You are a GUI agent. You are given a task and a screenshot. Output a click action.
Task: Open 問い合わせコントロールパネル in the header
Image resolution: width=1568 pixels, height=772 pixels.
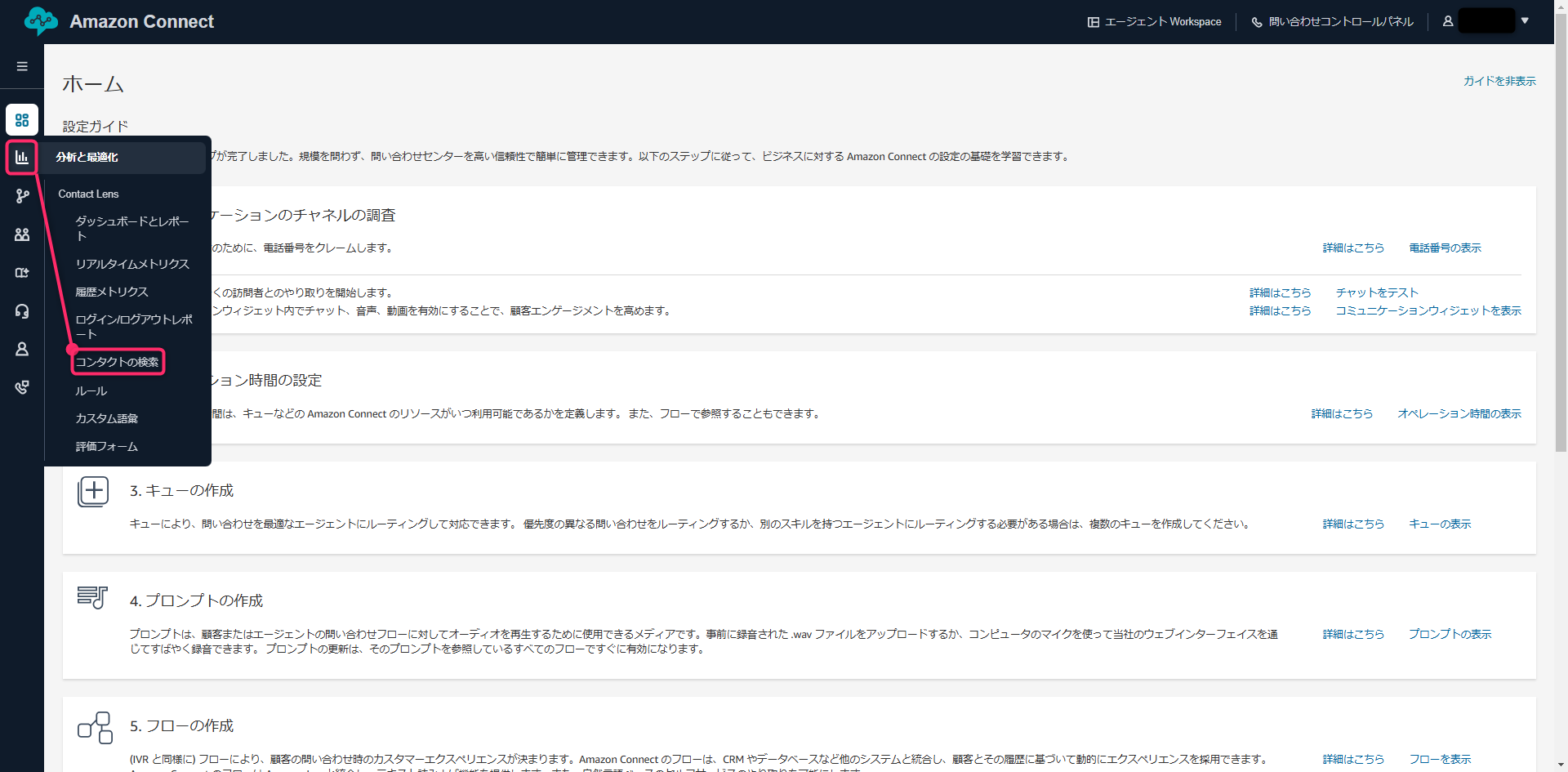[1333, 22]
